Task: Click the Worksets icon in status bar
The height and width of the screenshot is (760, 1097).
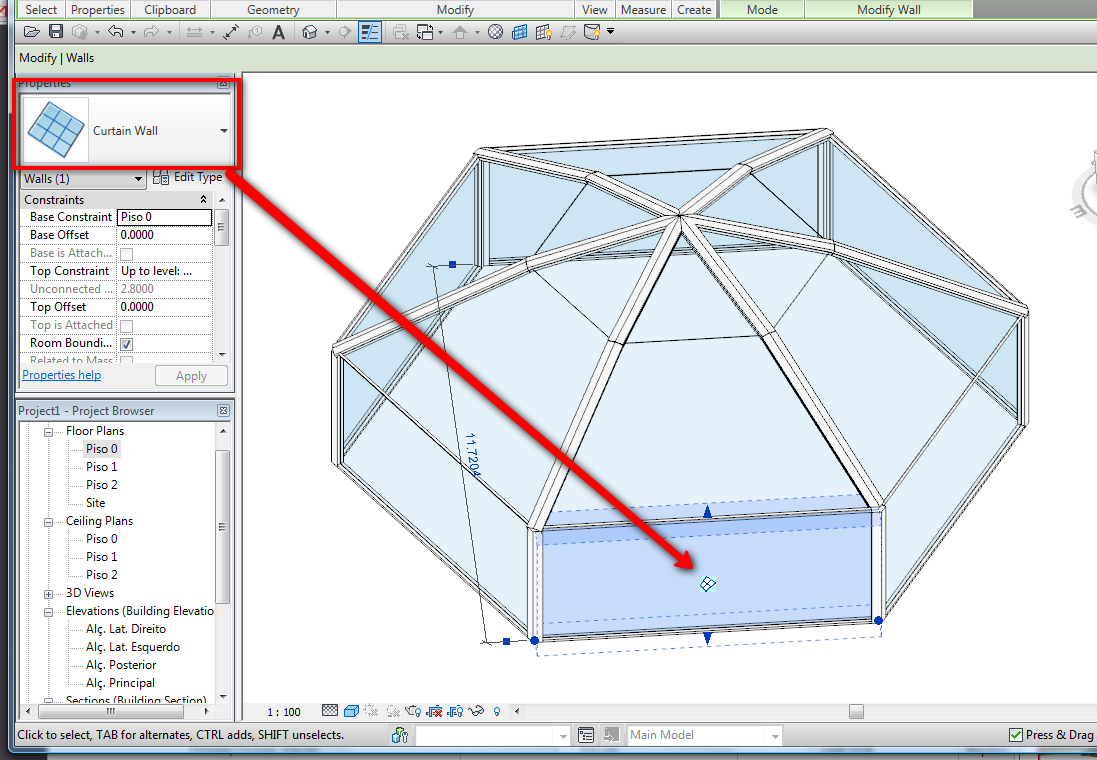Action: tap(400, 735)
